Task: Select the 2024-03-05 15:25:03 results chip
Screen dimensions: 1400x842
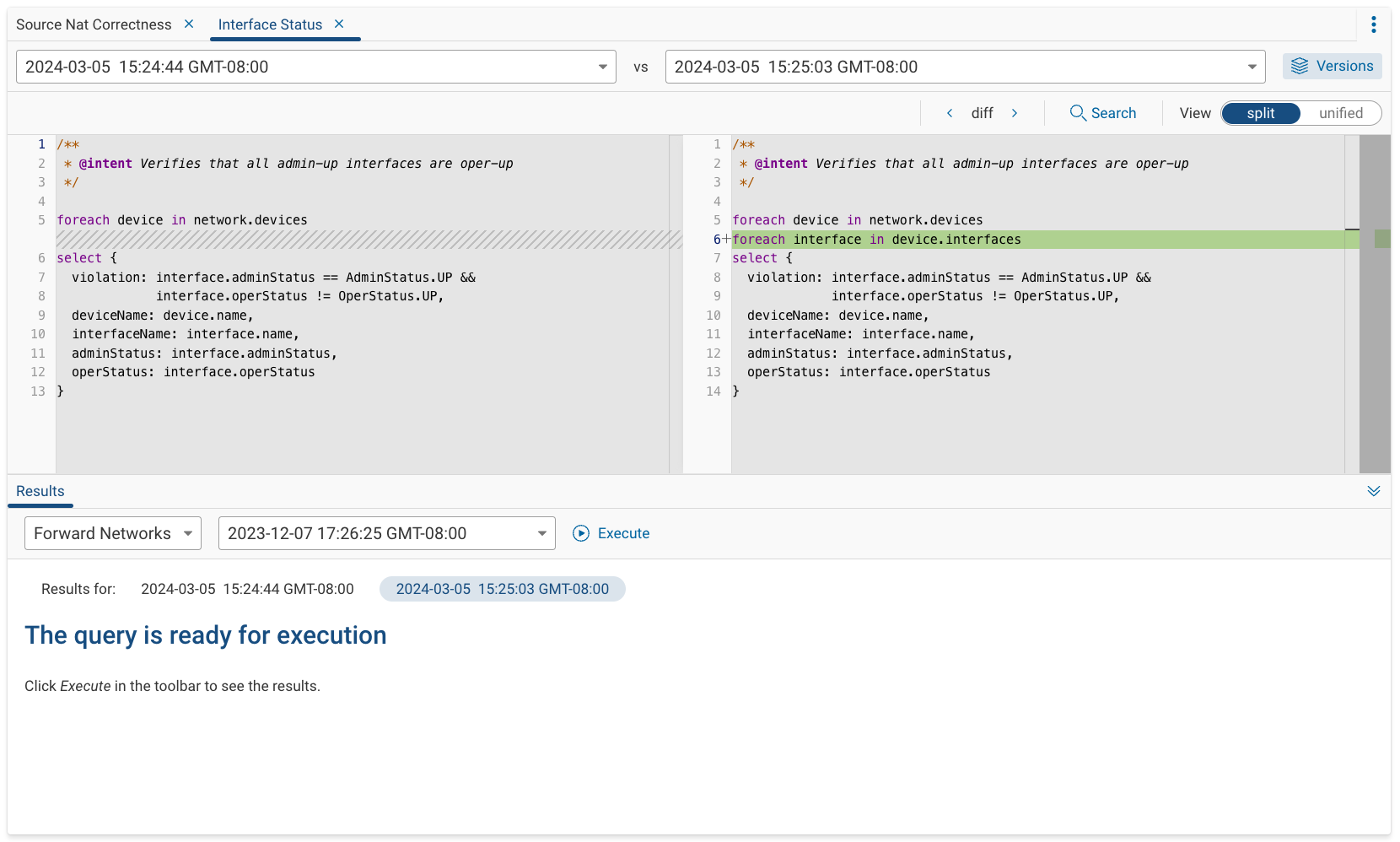Action: [502, 589]
